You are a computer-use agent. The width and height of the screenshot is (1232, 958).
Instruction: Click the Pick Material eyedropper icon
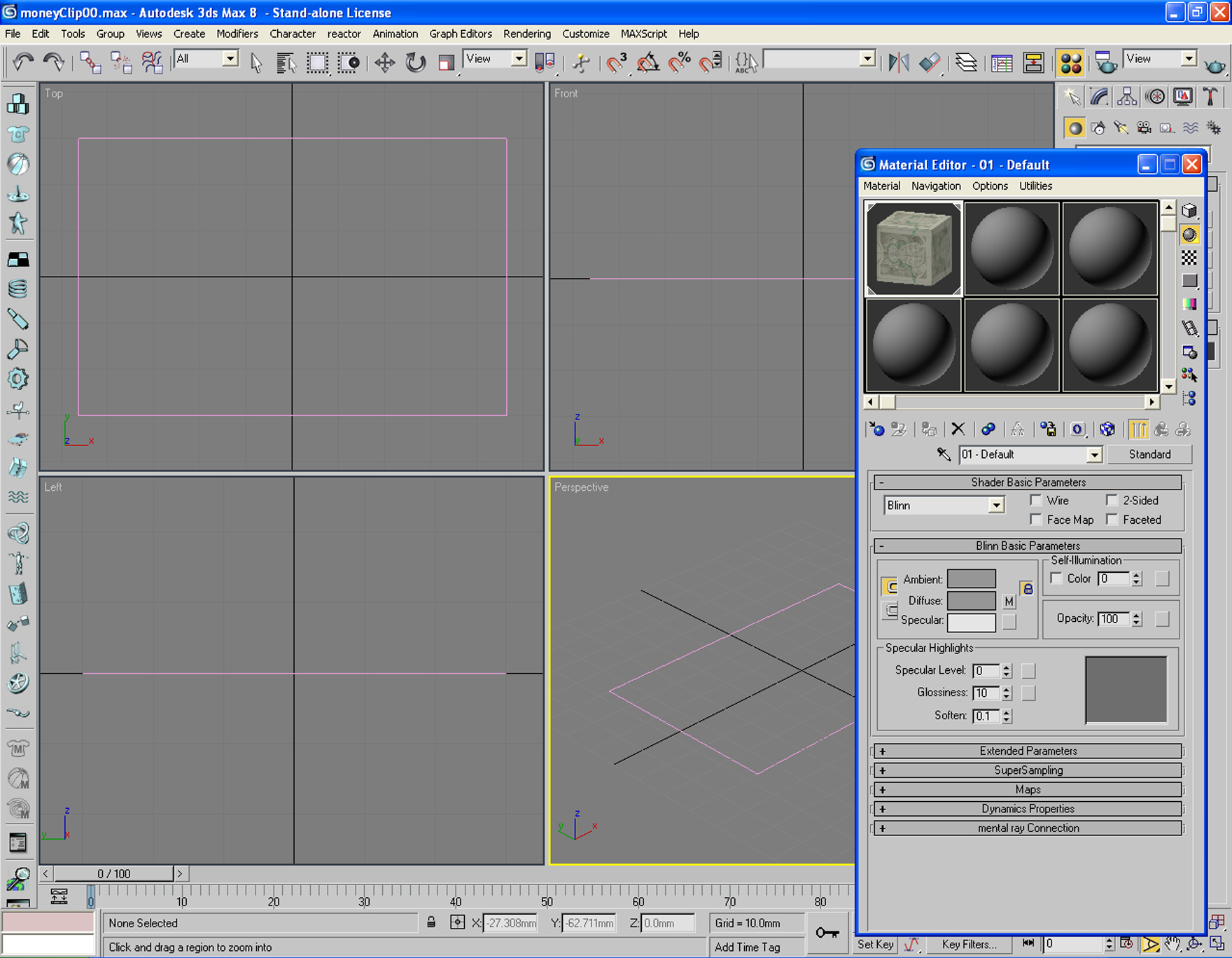pyautogui.click(x=944, y=454)
